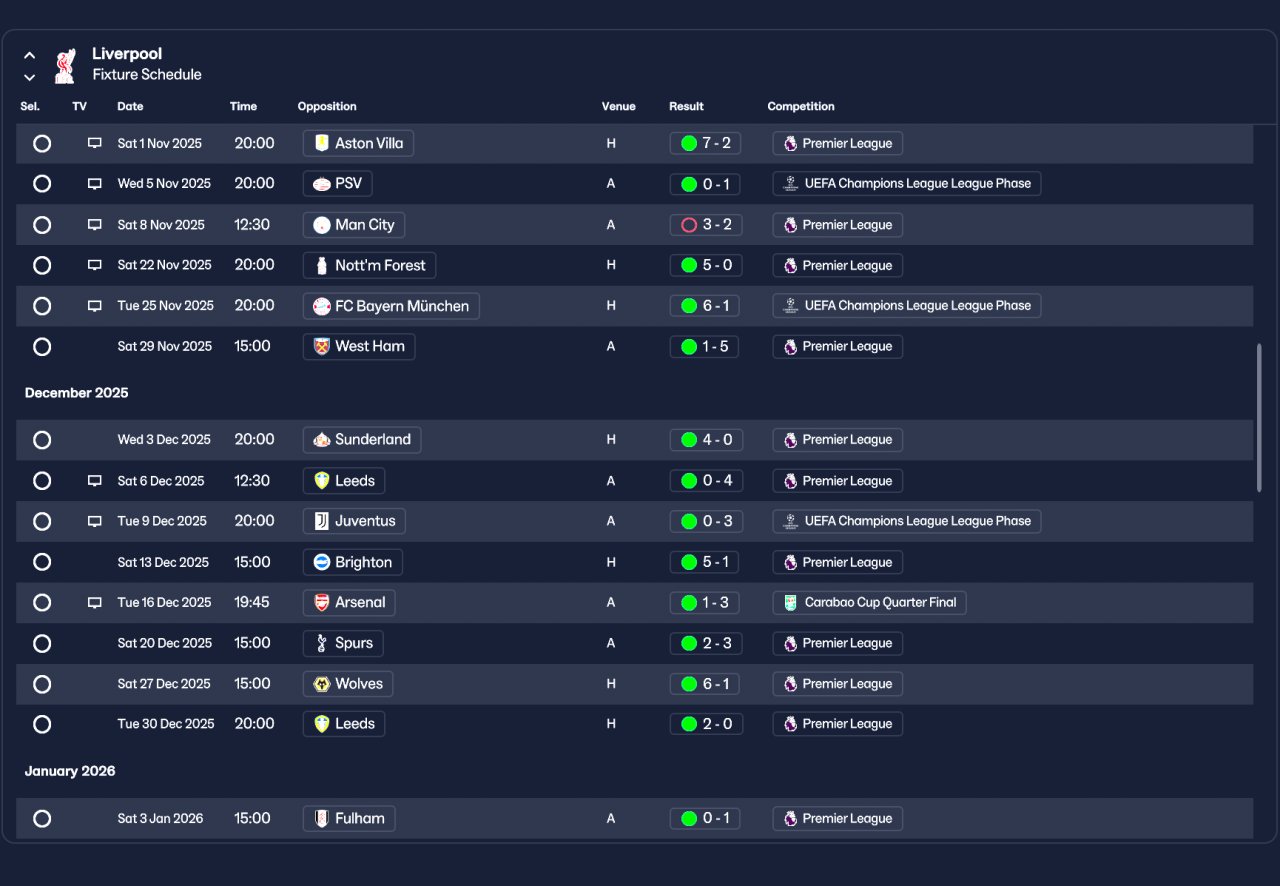The width and height of the screenshot is (1280, 886).
Task: Open the 0 - 3 Juventus result
Action: [x=706, y=521]
